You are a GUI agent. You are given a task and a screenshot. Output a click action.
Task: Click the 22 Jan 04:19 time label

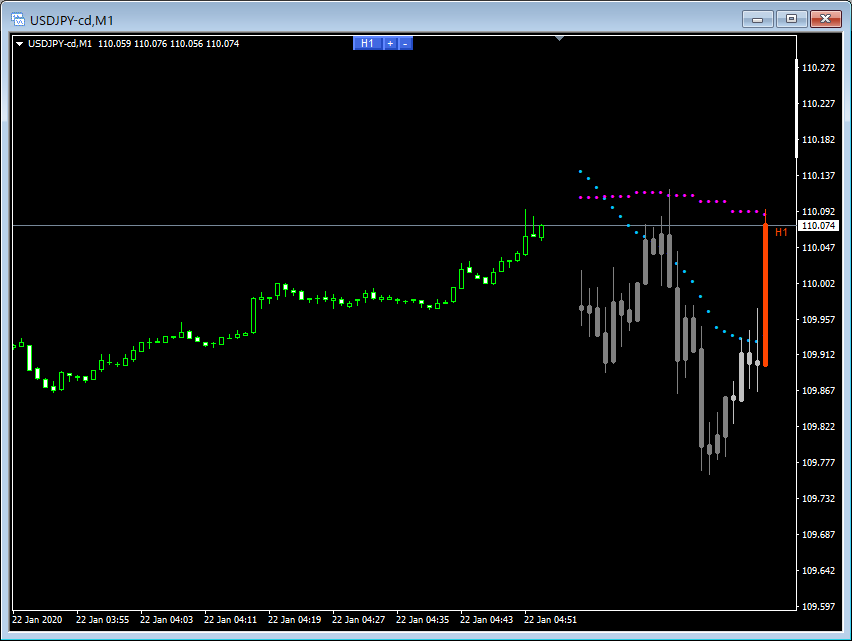(x=293, y=620)
